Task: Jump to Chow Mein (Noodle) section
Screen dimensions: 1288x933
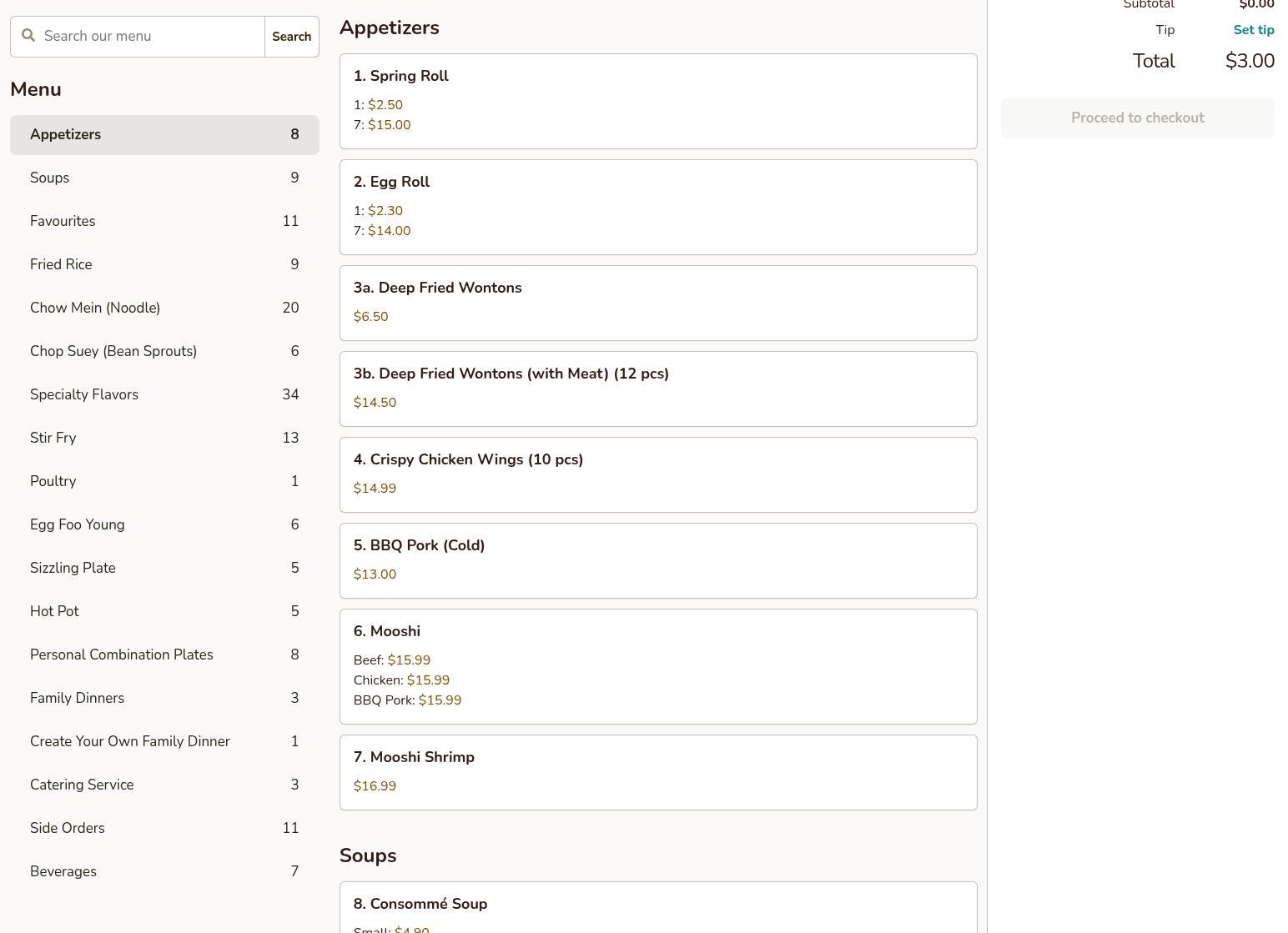Action: (x=164, y=308)
